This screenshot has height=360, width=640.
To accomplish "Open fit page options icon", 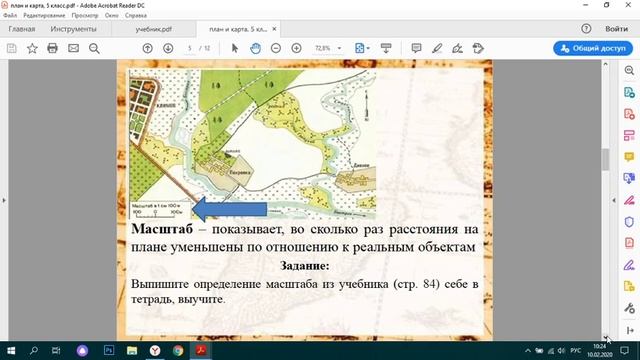I will pos(362,48).
